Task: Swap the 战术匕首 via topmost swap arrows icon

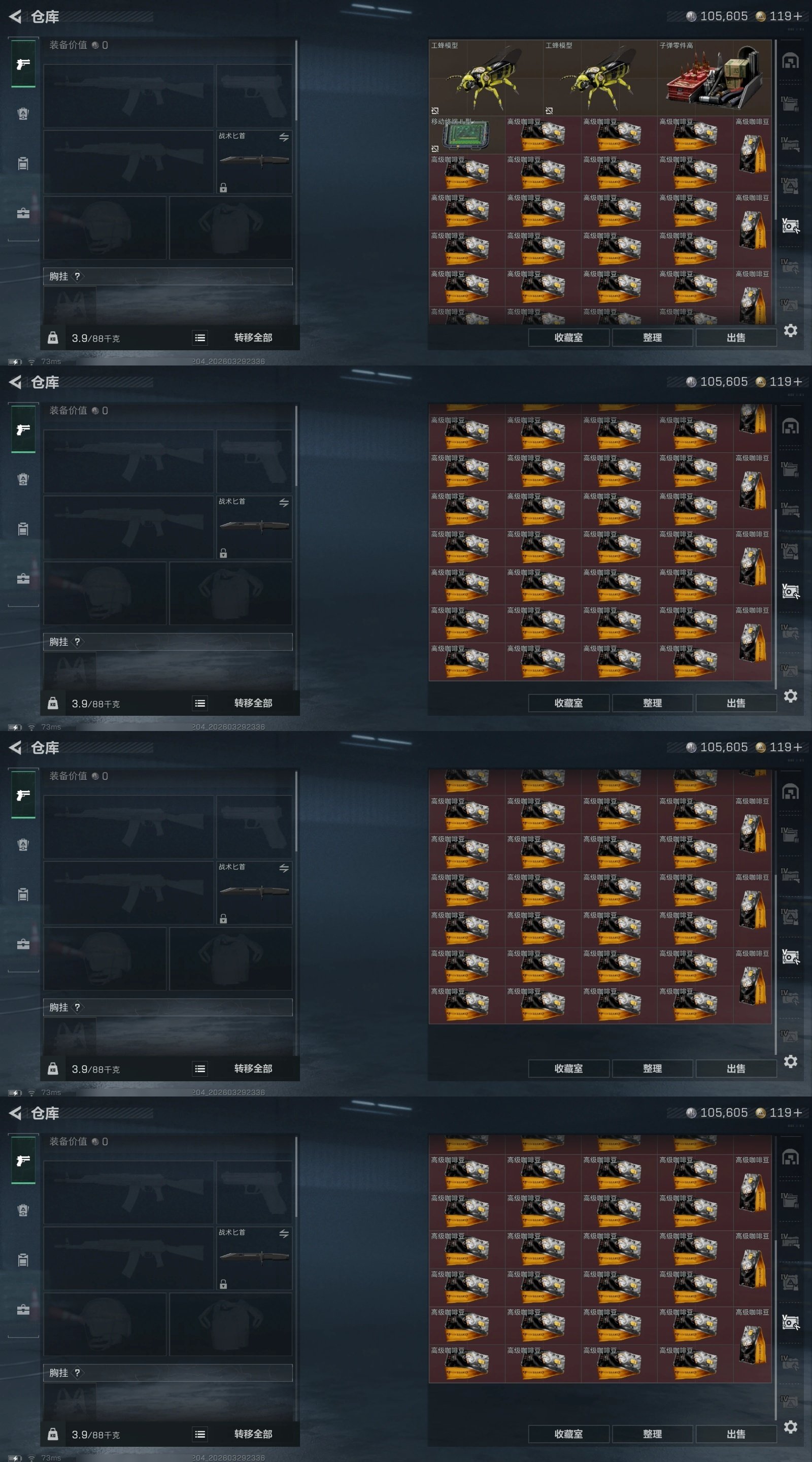Action: click(284, 138)
